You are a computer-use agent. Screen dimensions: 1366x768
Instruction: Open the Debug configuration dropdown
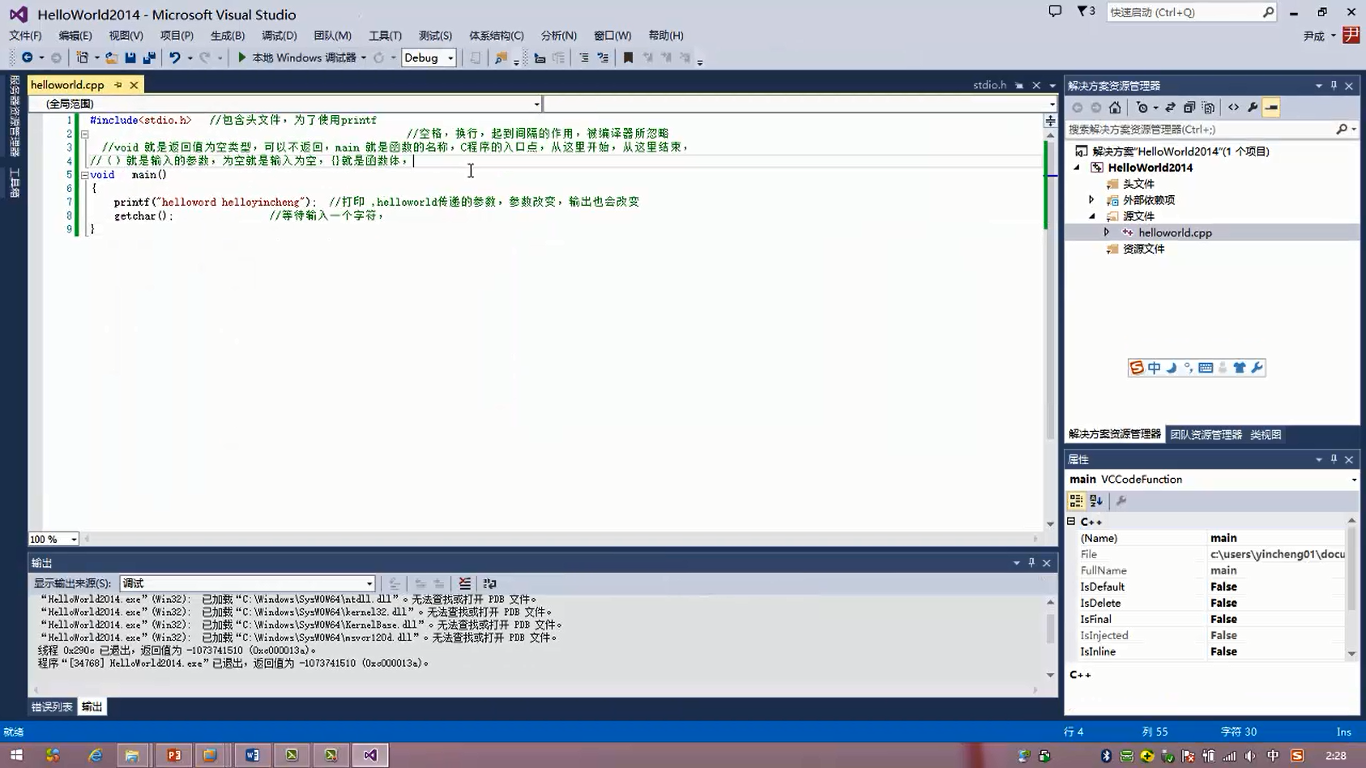[x=429, y=58]
